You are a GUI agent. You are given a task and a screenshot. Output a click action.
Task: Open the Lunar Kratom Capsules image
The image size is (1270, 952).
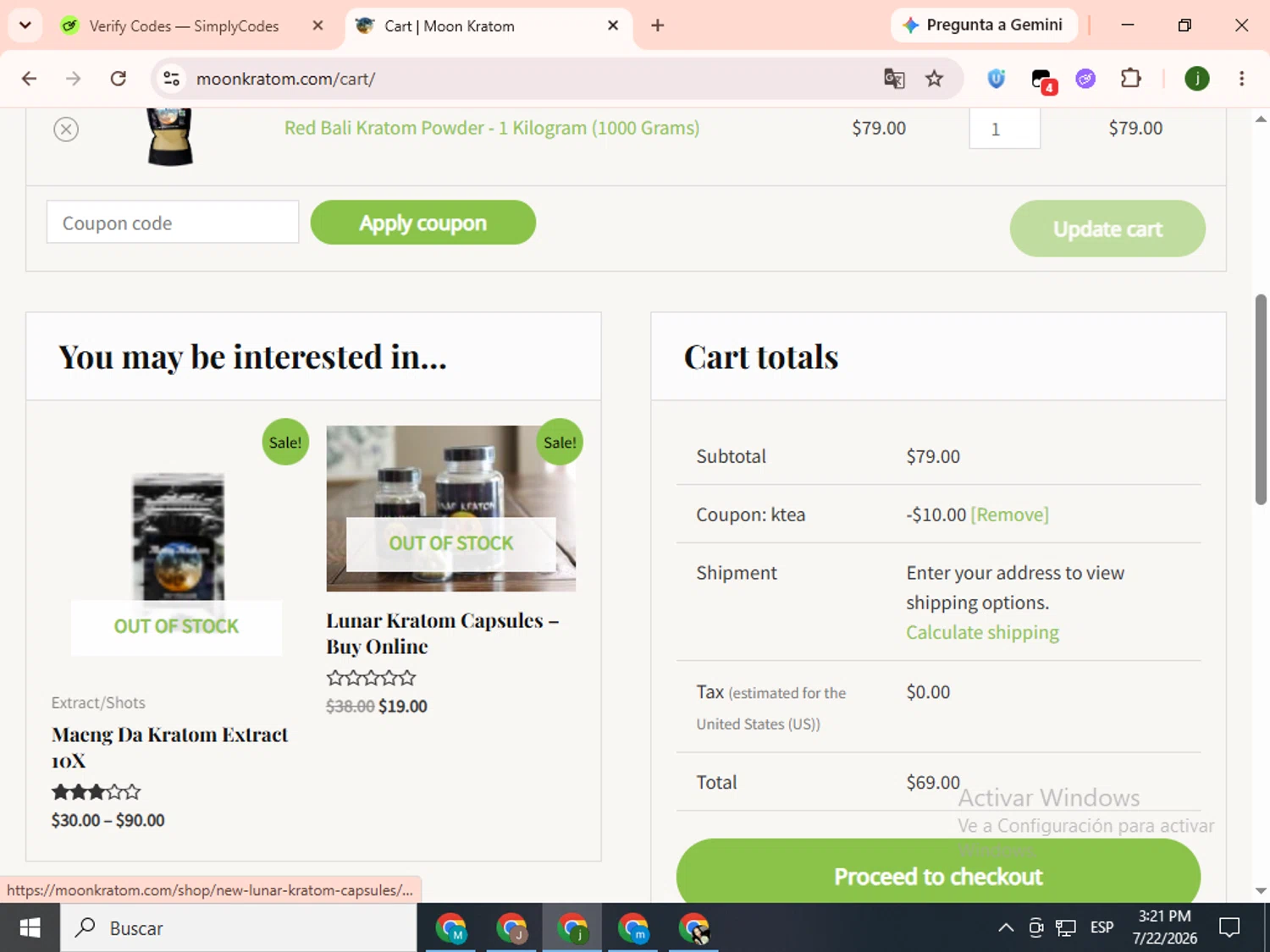point(451,509)
